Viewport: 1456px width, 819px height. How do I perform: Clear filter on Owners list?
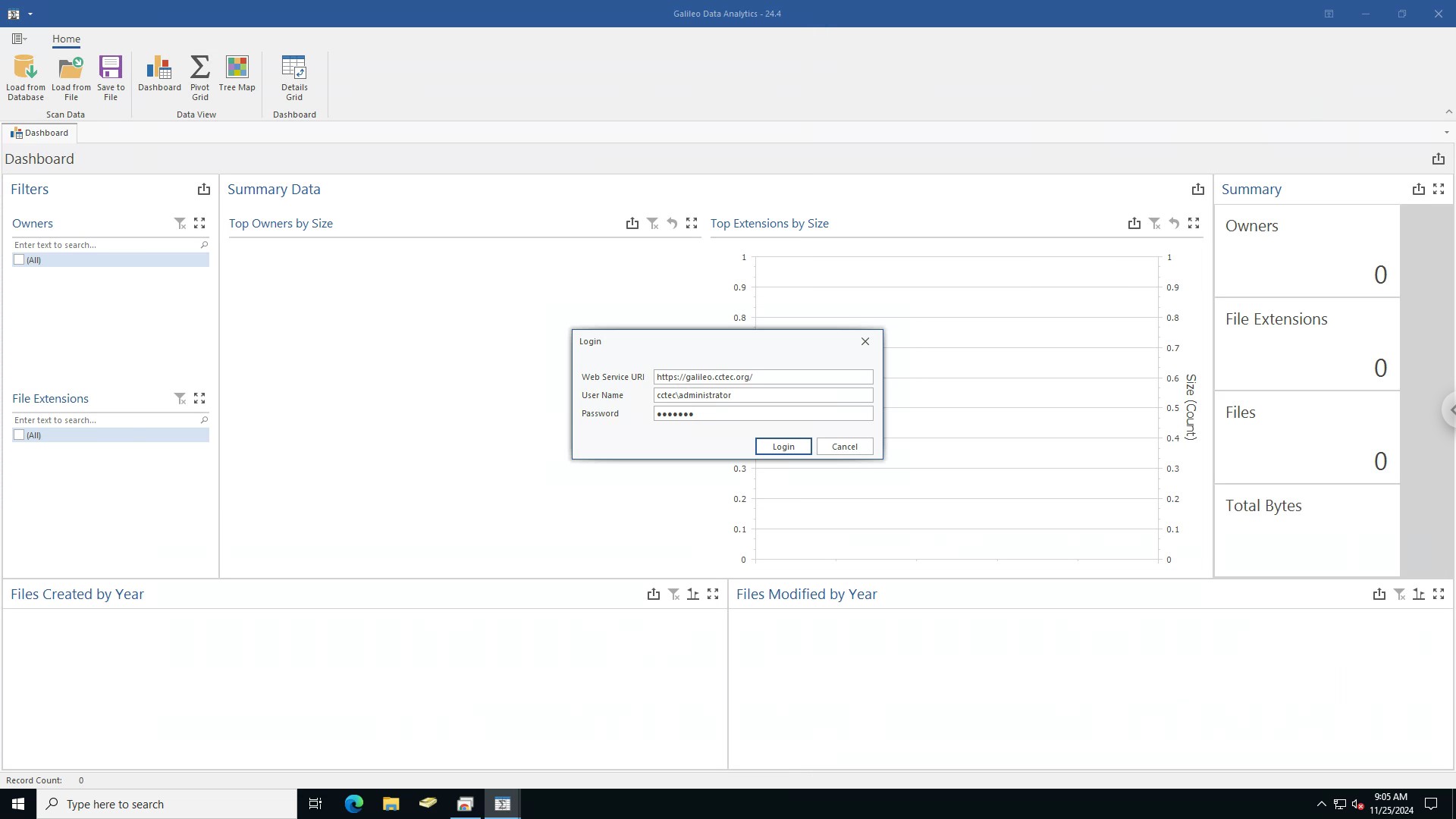[x=180, y=223]
